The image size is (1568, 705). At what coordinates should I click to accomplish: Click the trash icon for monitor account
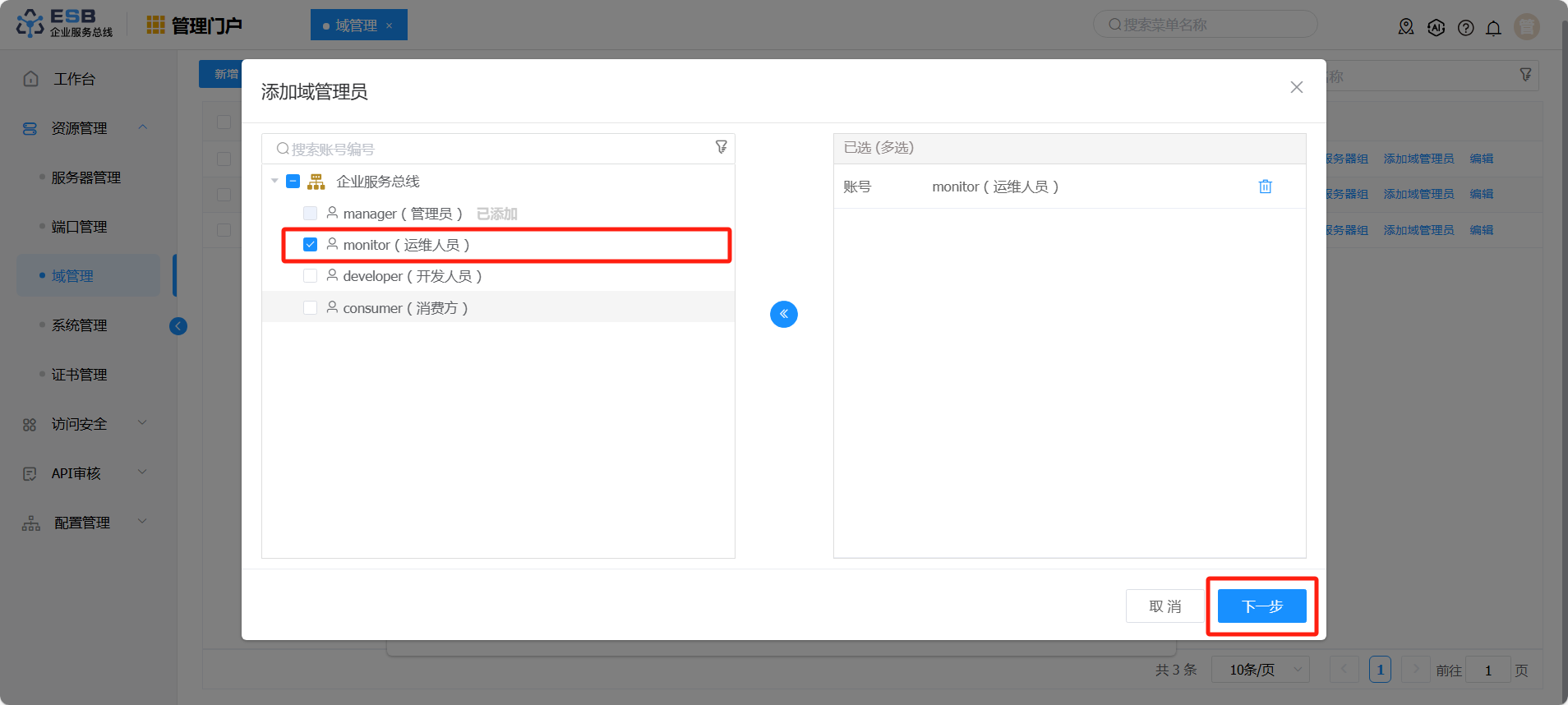(1265, 187)
